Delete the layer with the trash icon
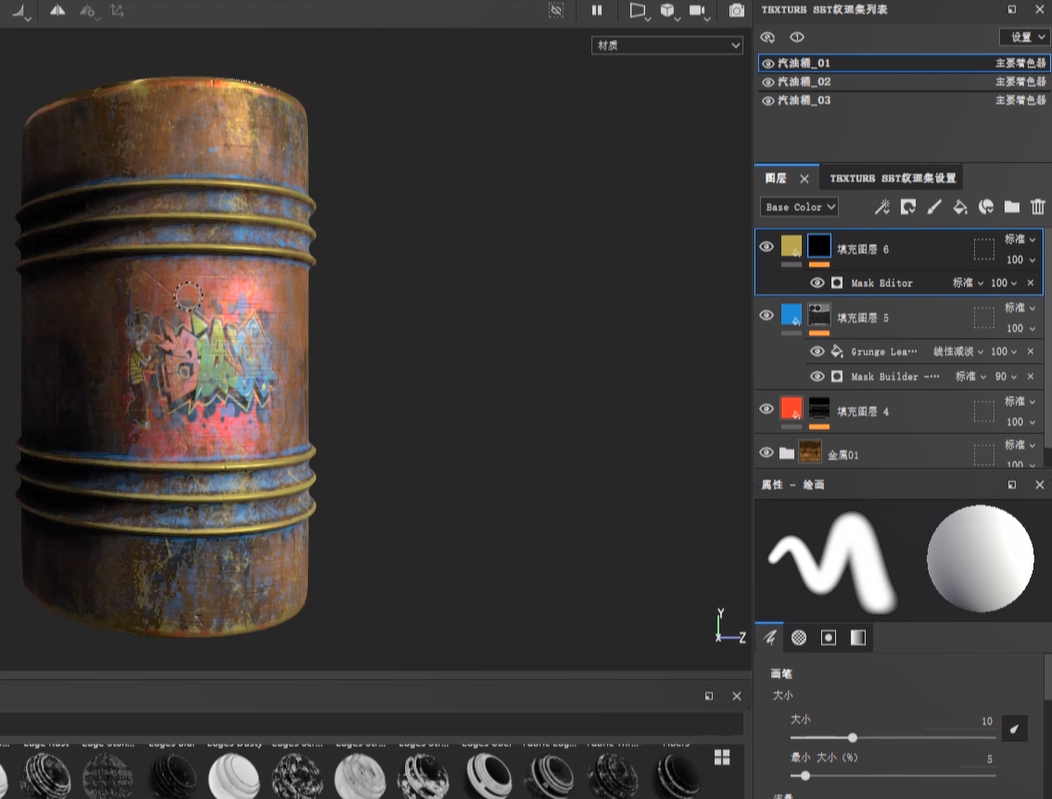This screenshot has height=799, width=1052. [1038, 207]
